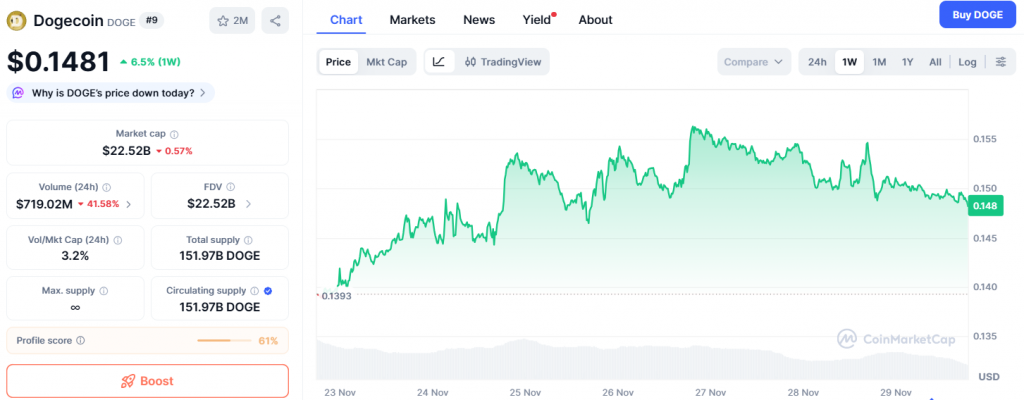Click the share icon beside Dogecoin title
The height and width of the screenshot is (400, 1024).
coord(275,20)
